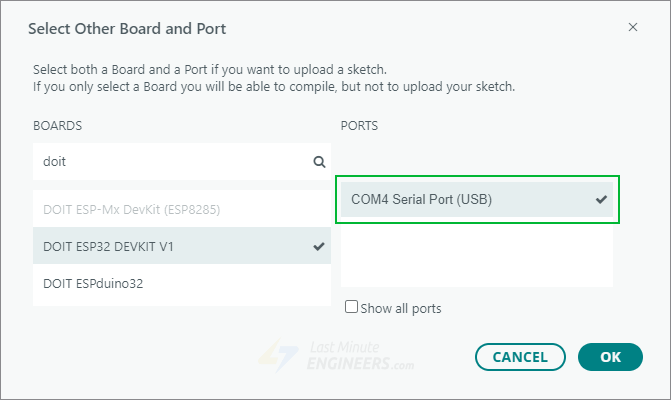The image size is (671, 400).
Task: Click the checkmark beside DOIT ESP32 DEVKIT V1
Action: (x=319, y=246)
